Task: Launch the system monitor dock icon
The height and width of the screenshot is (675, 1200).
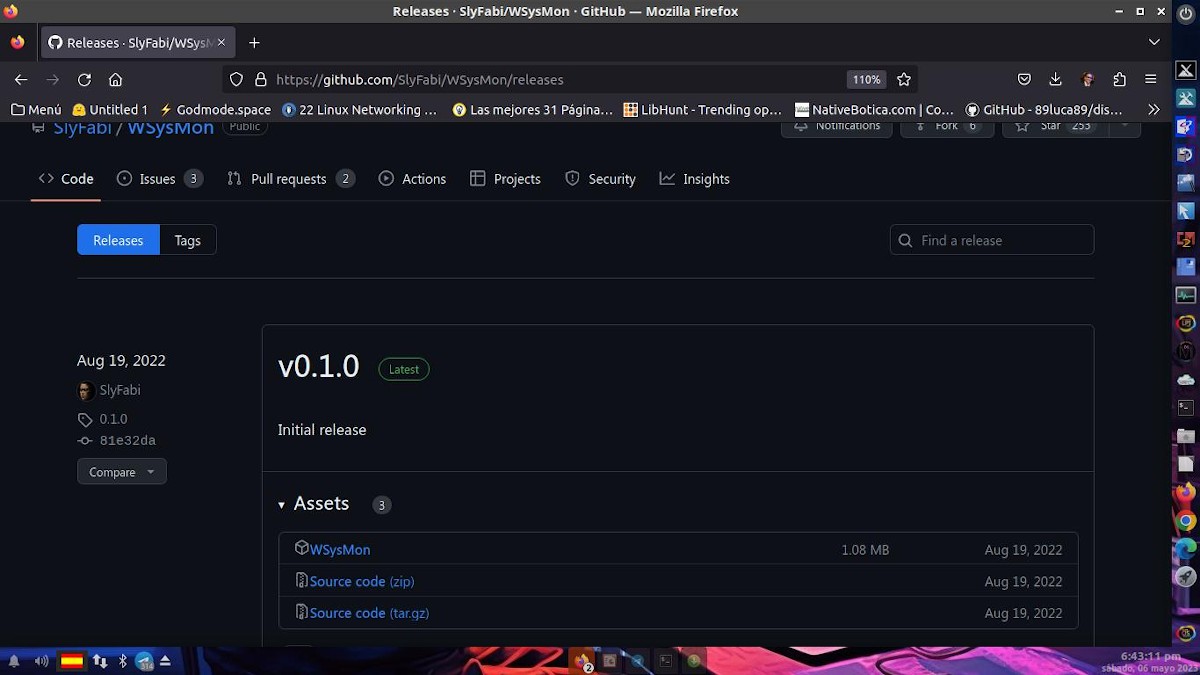Action: coord(1186,295)
